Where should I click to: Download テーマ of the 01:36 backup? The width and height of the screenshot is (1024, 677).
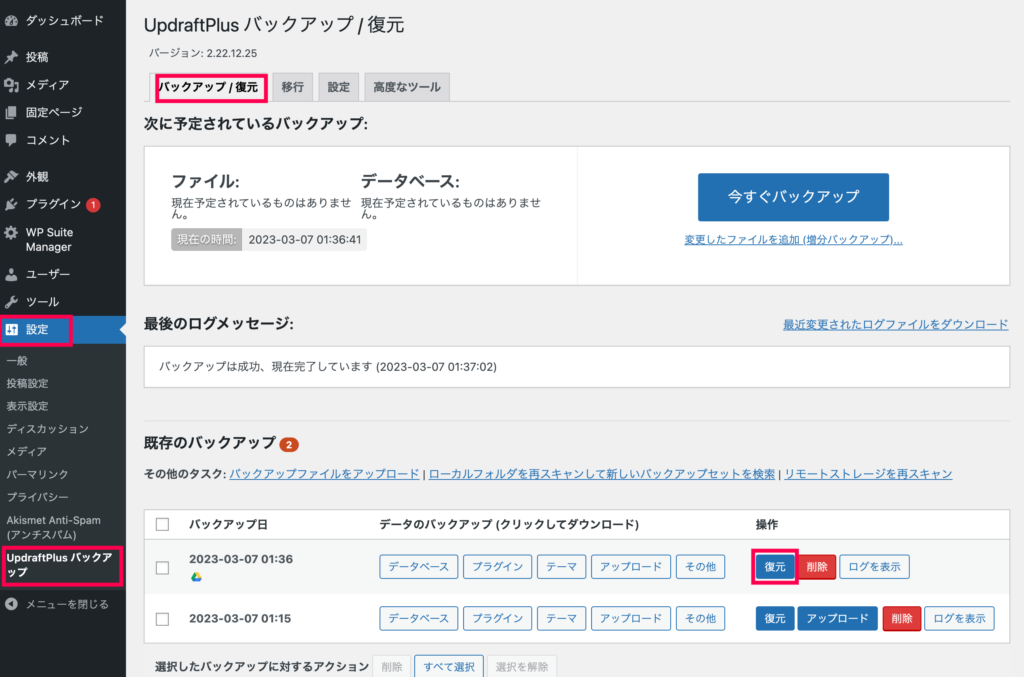pyautogui.click(x=562, y=567)
